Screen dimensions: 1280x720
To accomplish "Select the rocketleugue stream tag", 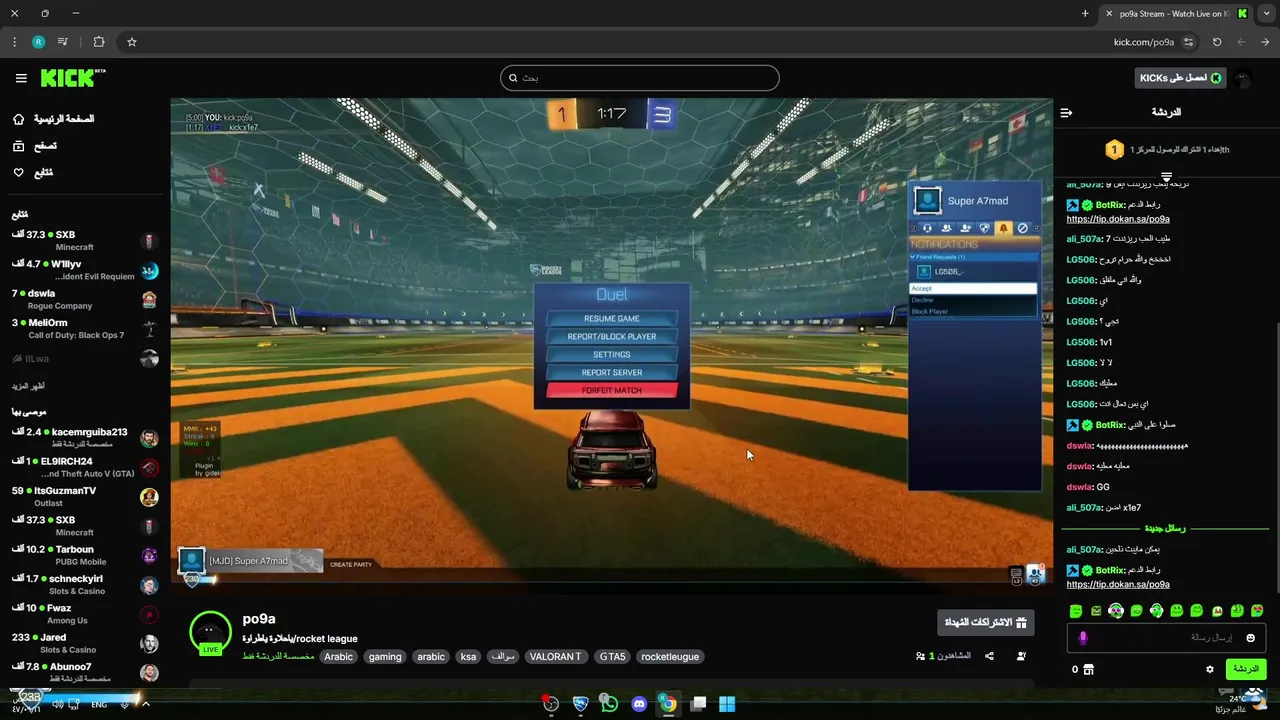I will 670,657.
